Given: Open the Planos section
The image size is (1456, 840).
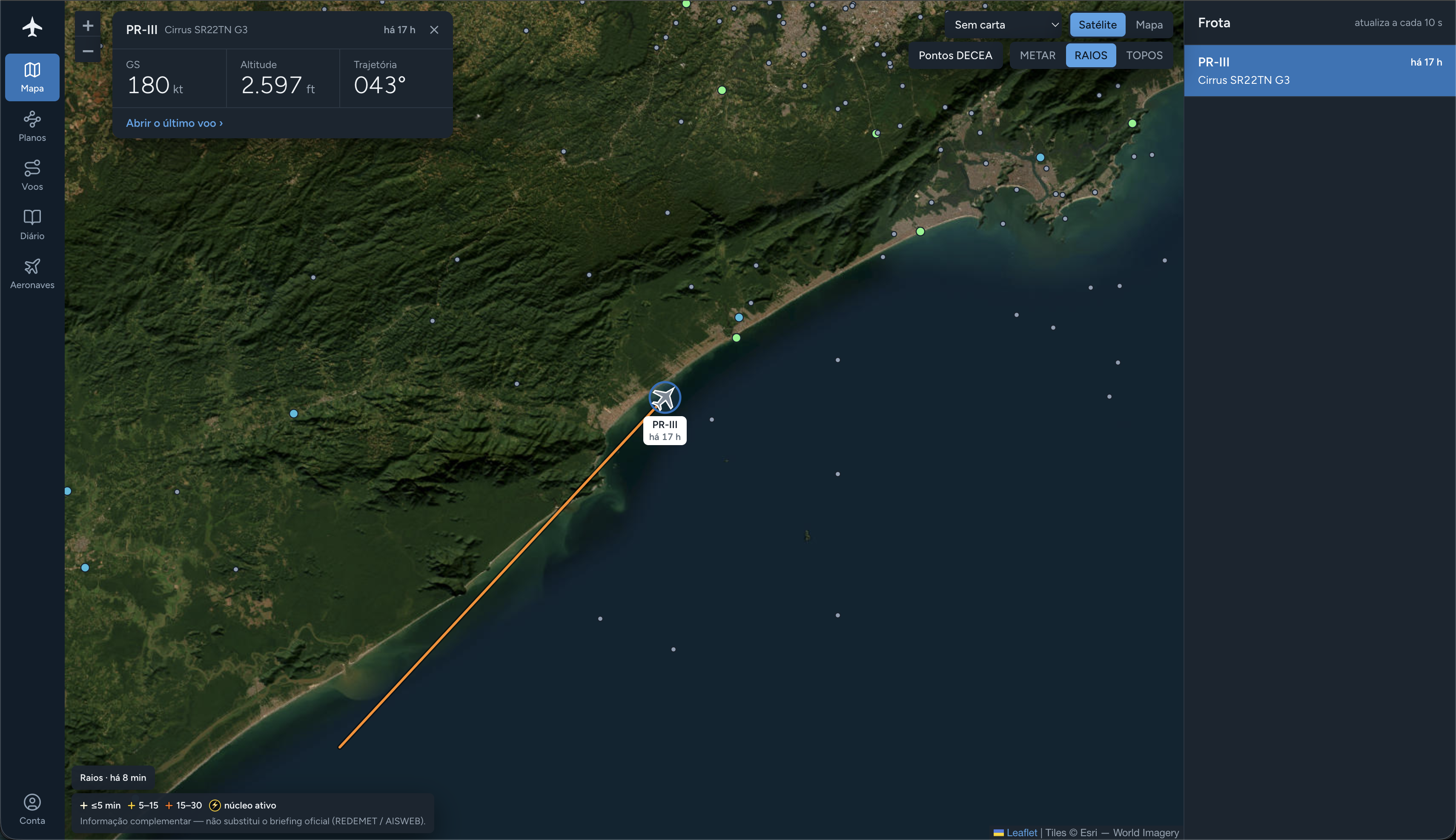Looking at the screenshot, I should (32, 126).
